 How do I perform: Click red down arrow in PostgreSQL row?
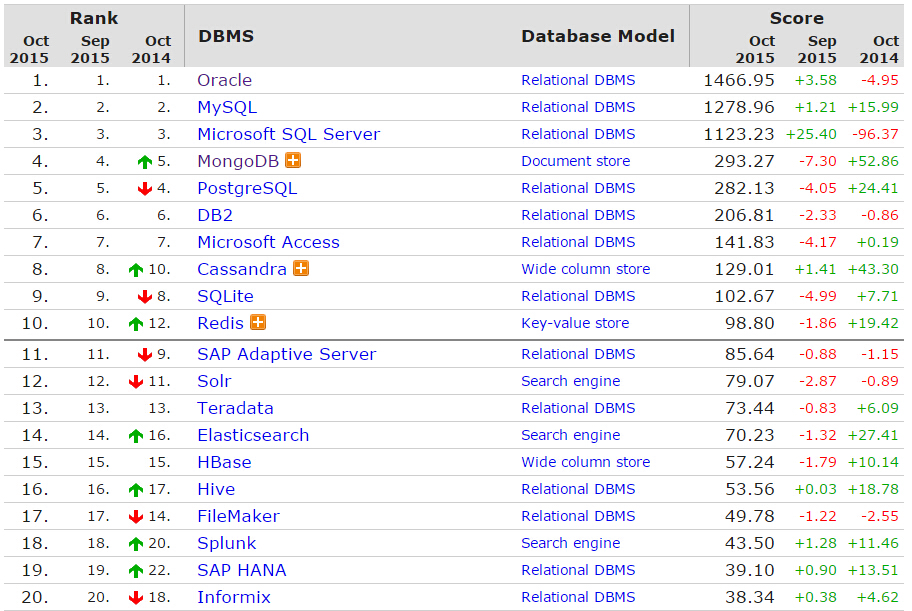[144, 189]
